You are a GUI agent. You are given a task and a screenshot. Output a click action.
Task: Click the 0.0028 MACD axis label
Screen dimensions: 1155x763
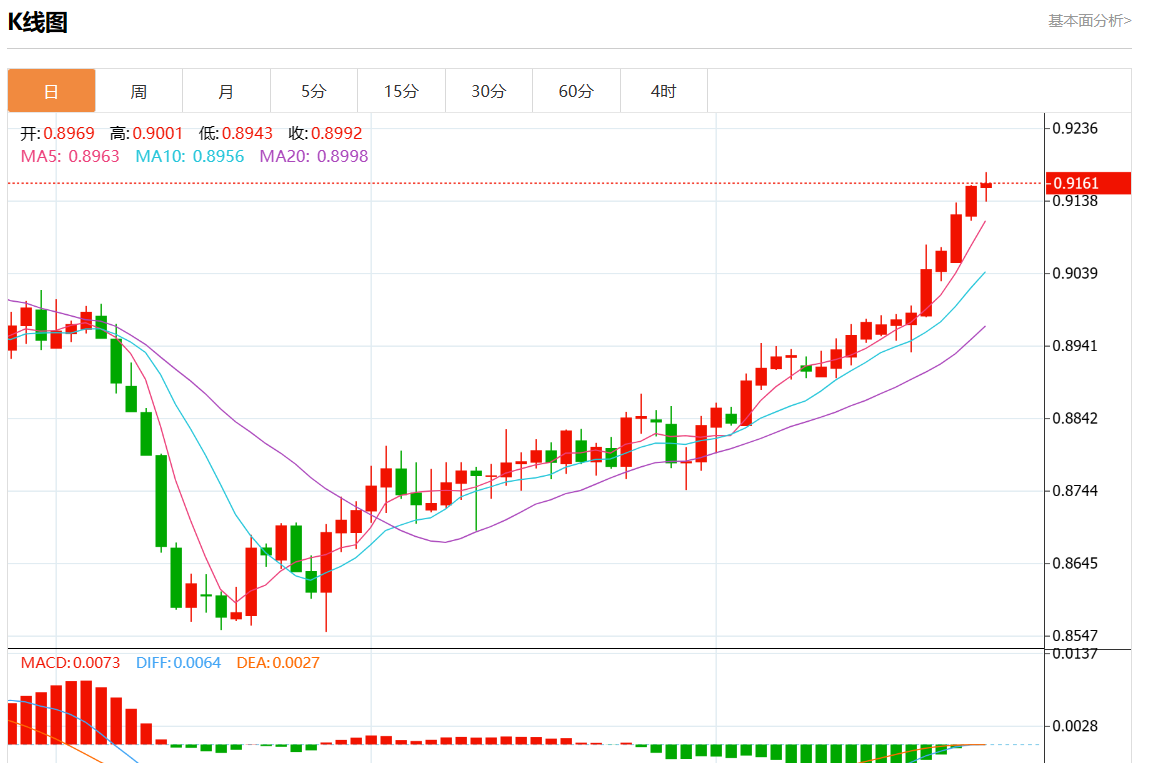[x=1075, y=726]
